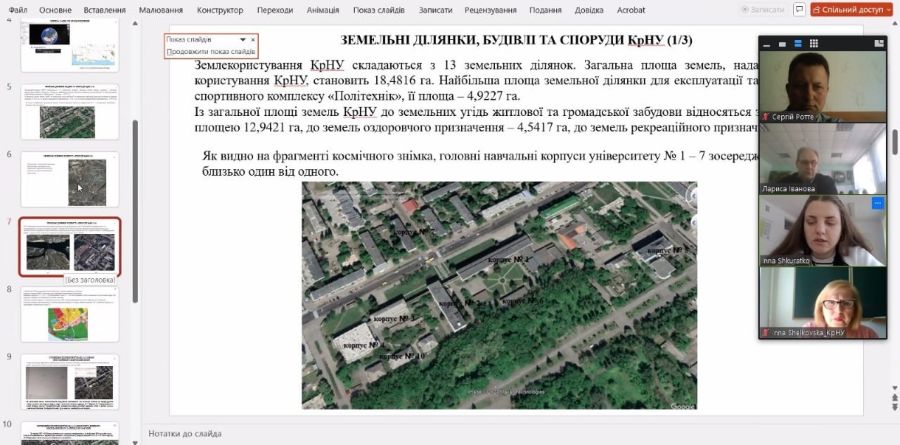Minimize the video call panel

pos(767,44)
